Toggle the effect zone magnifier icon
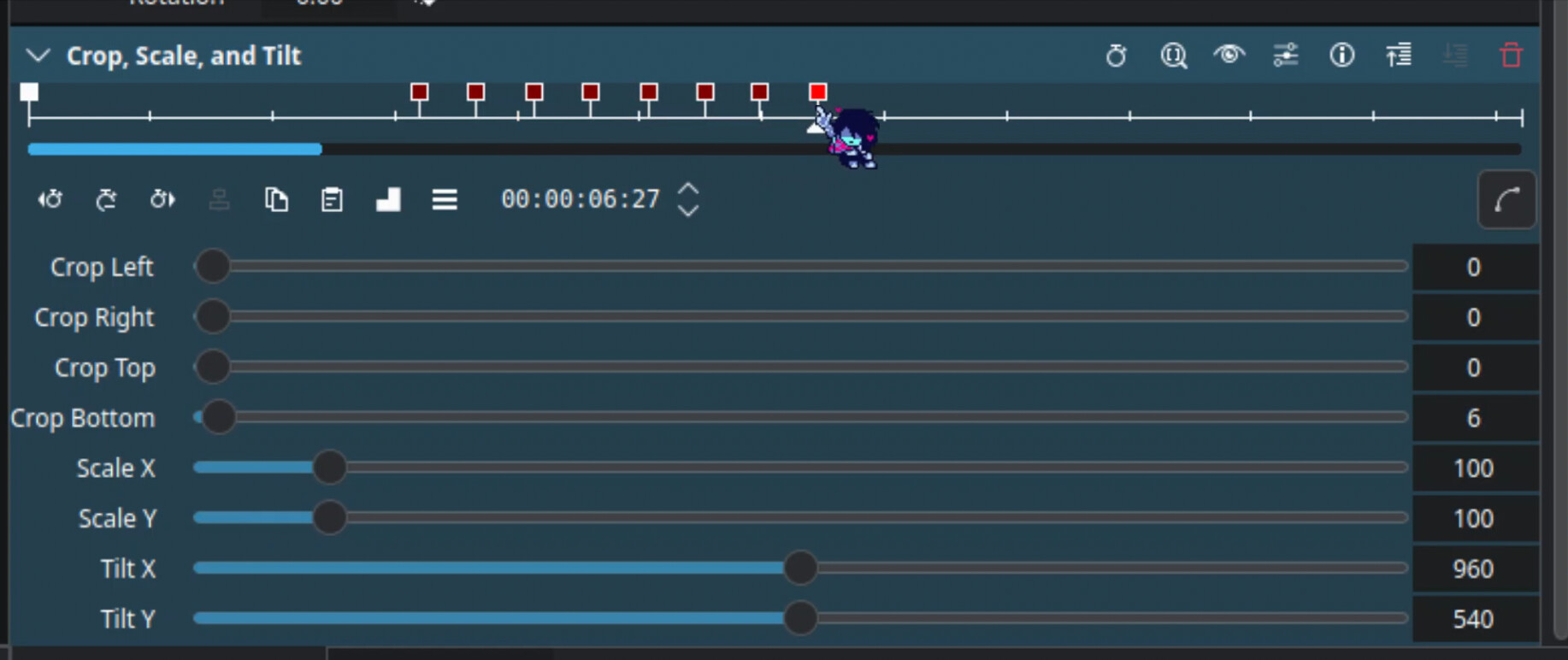The width and height of the screenshot is (1568, 660). pos(1173,56)
